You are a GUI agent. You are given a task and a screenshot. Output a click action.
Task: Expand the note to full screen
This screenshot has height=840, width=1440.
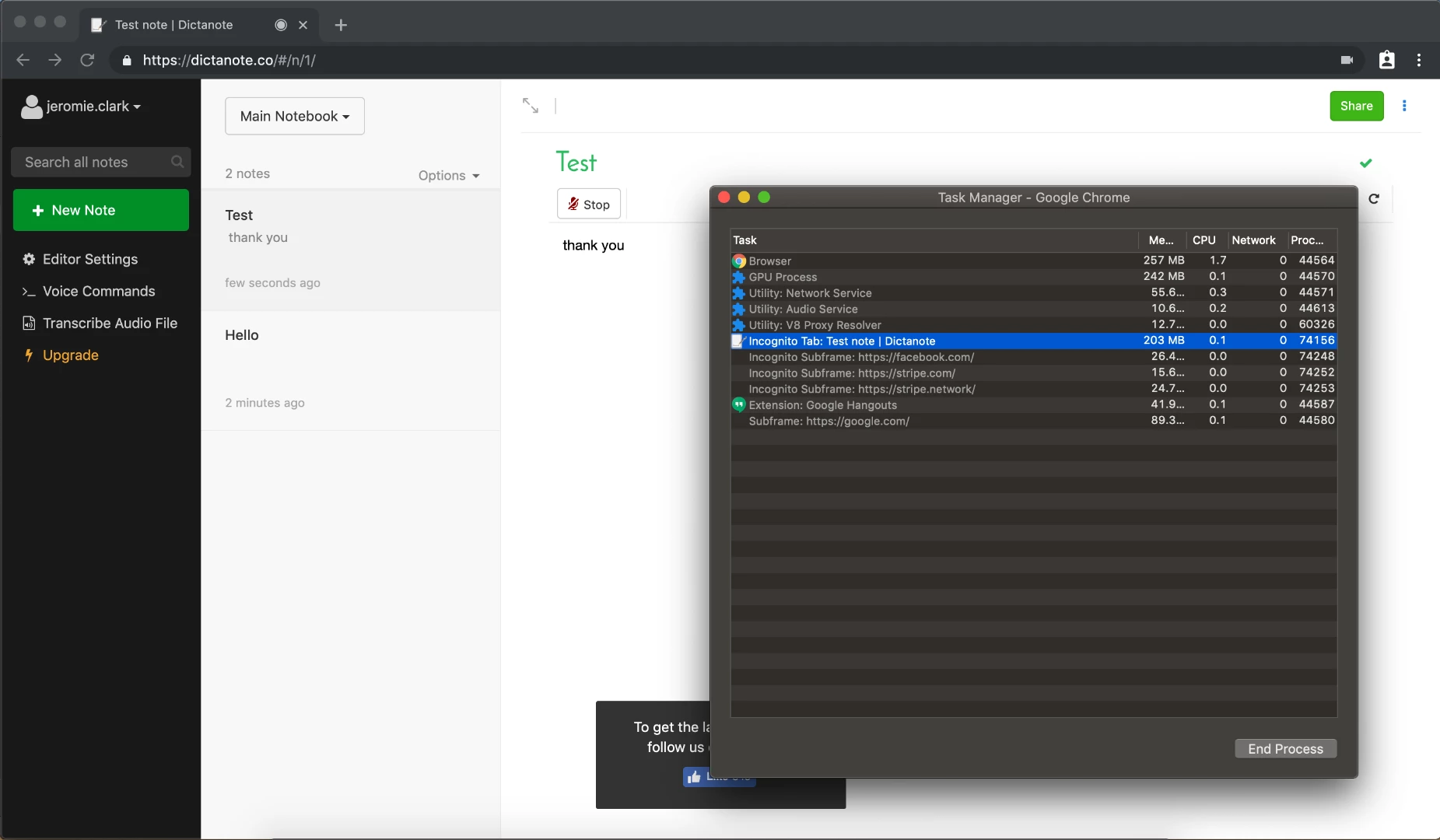click(x=531, y=105)
